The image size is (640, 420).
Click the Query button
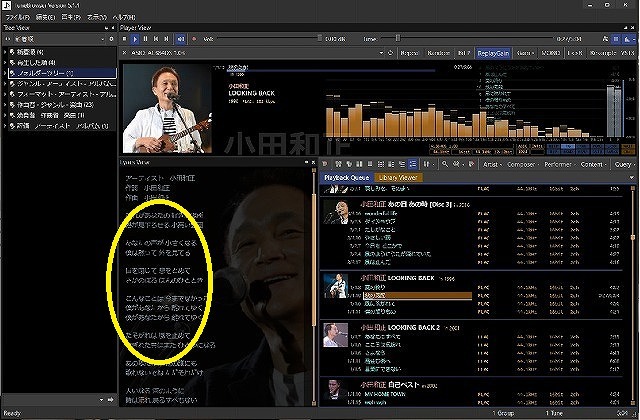(623, 163)
